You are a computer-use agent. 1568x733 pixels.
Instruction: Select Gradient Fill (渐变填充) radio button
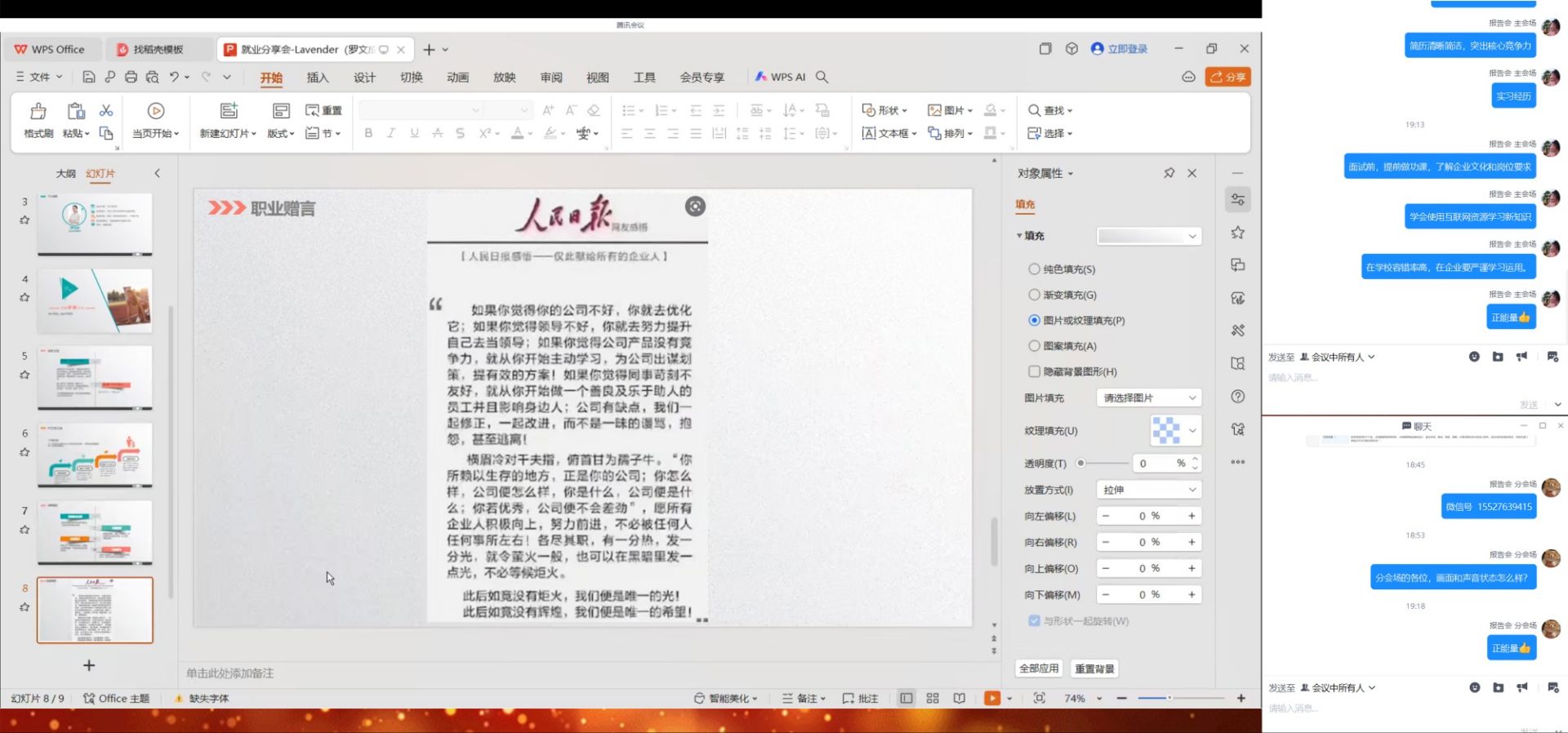(x=1034, y=295)
